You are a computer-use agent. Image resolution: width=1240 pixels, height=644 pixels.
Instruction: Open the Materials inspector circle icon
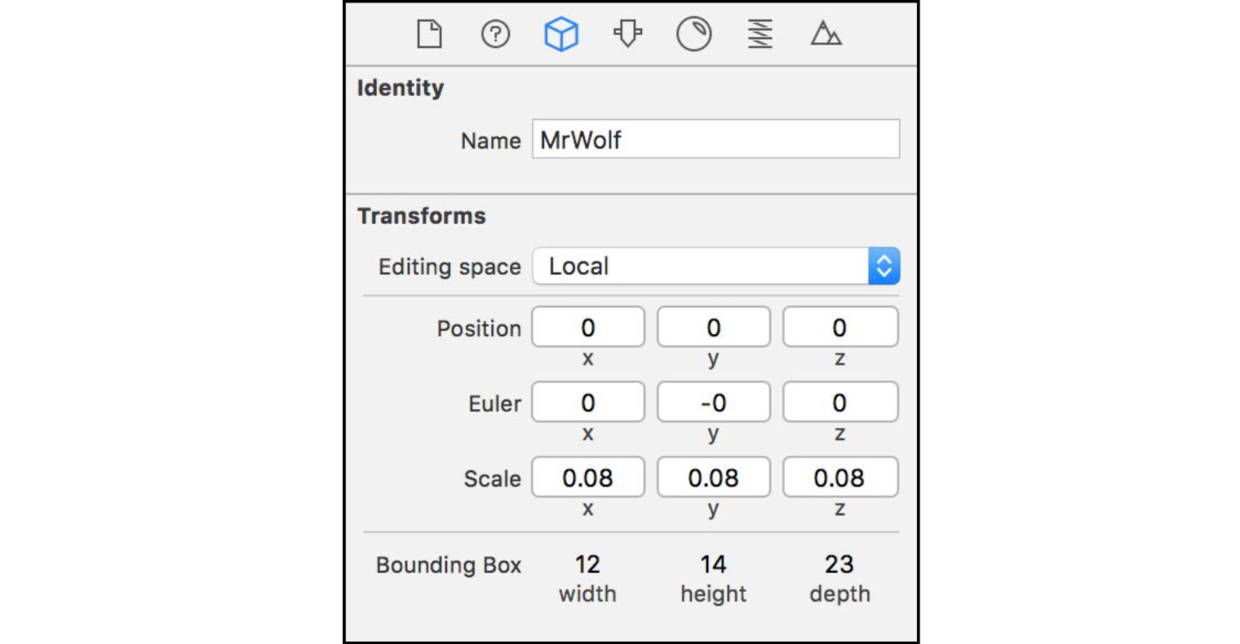point(693,34)
